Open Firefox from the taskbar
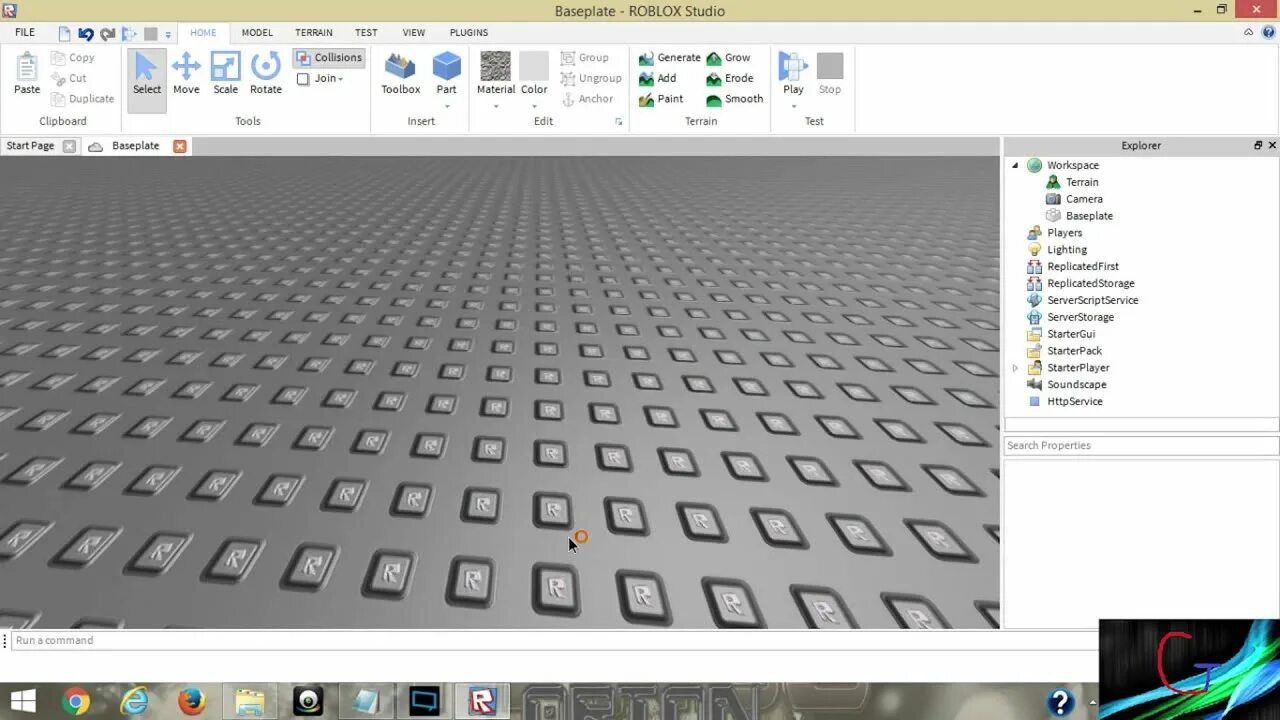Screen dimensions: 1280x720 pyautogui.click(x=191, y=702)
